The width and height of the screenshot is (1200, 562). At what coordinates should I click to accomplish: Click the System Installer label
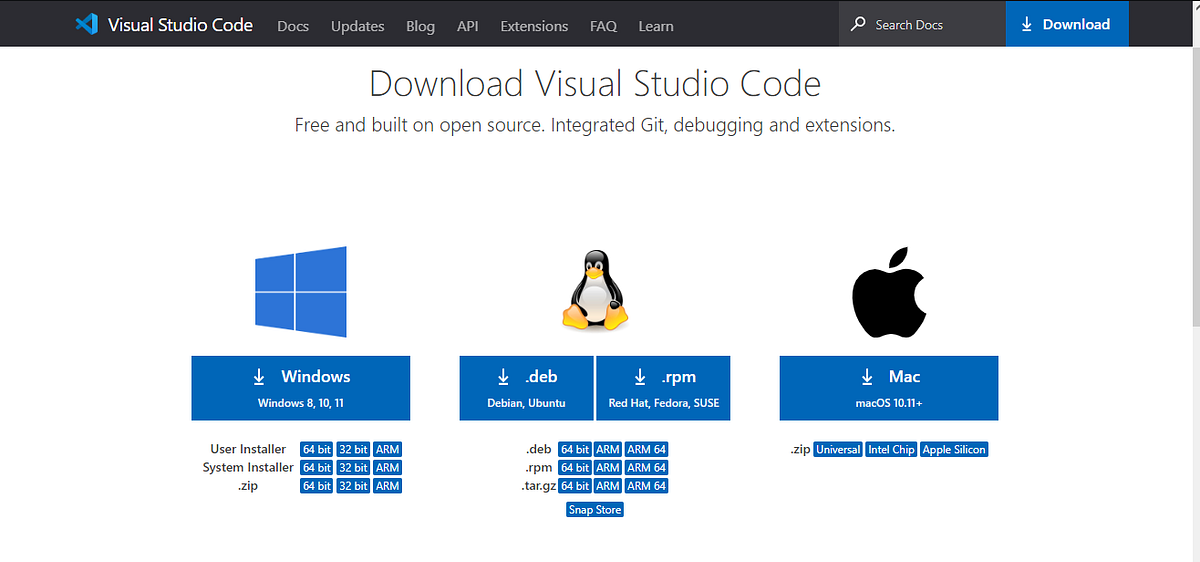click(248, 468)
